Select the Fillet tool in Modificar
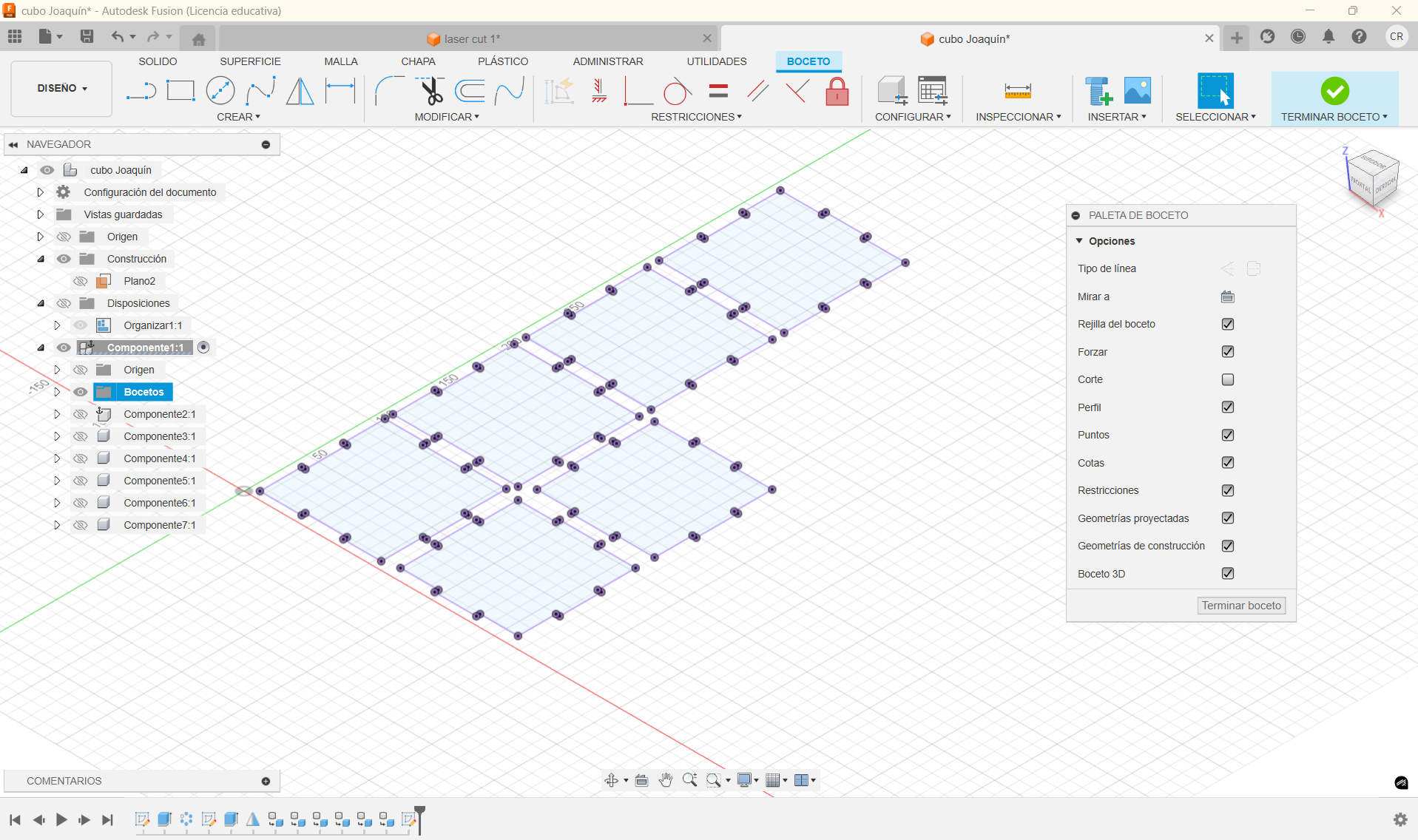The height and width of the screenshot is (840, 1418). click(x=389, y=91)
